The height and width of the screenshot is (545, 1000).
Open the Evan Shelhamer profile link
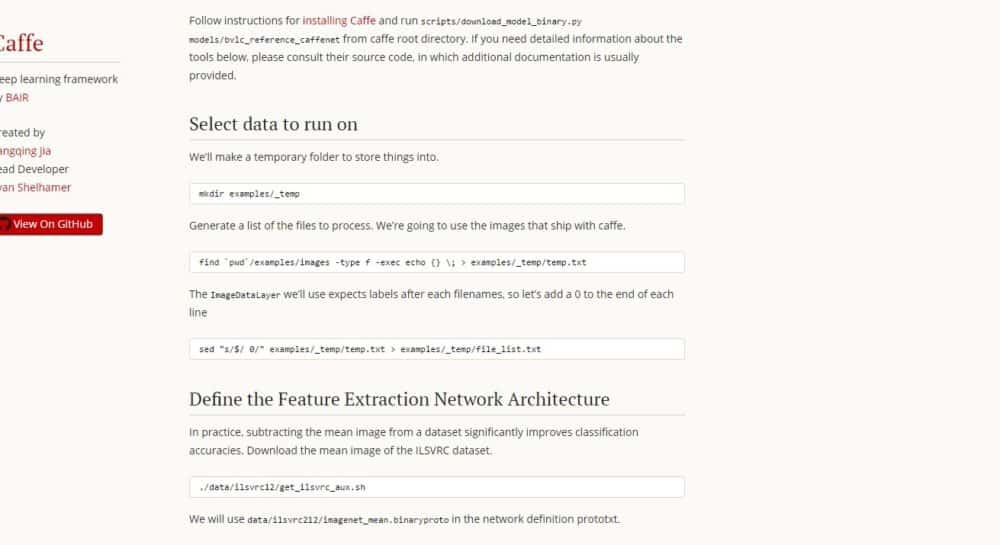point(35,187)
